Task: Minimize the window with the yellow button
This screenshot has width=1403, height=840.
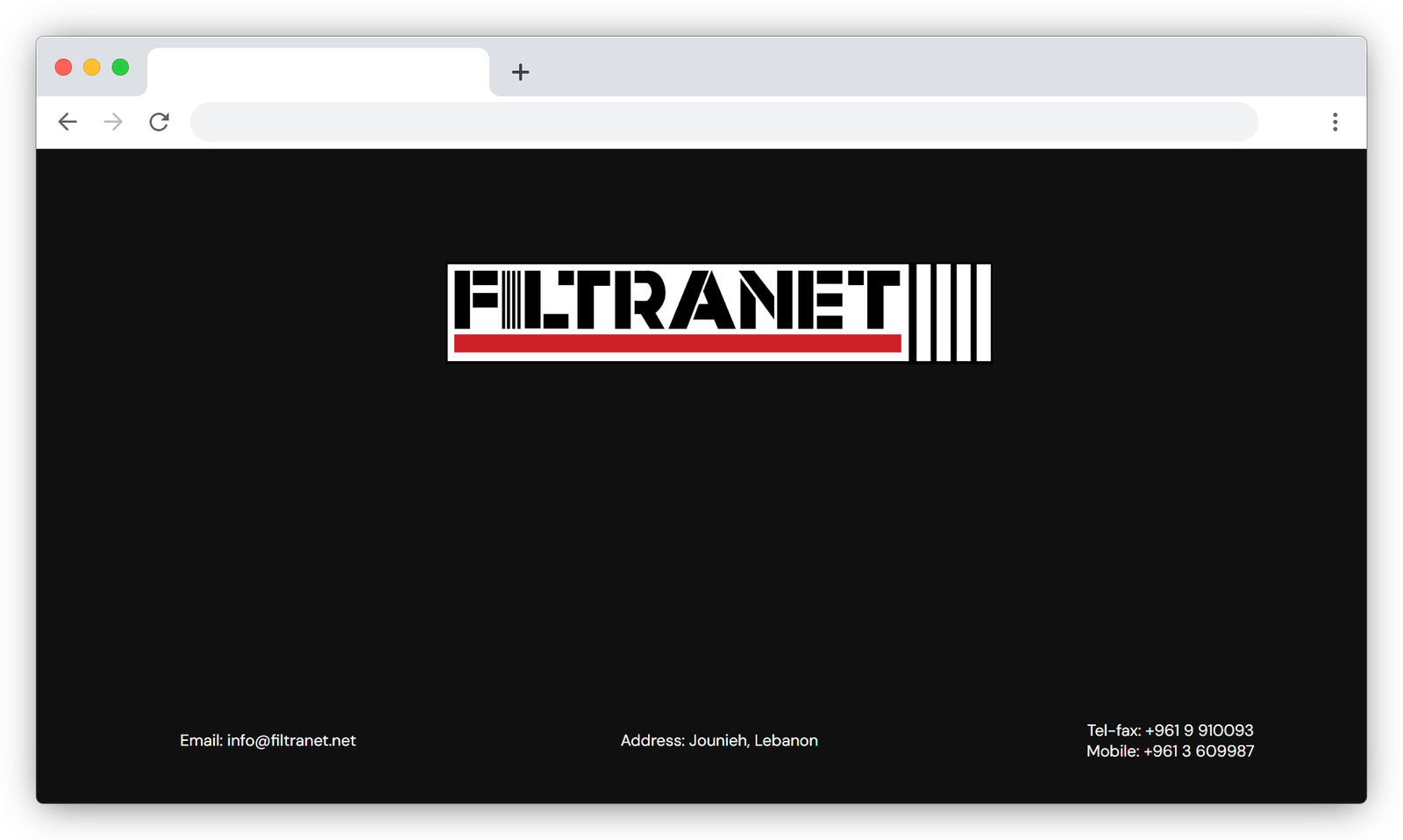Action: [92, 68]
